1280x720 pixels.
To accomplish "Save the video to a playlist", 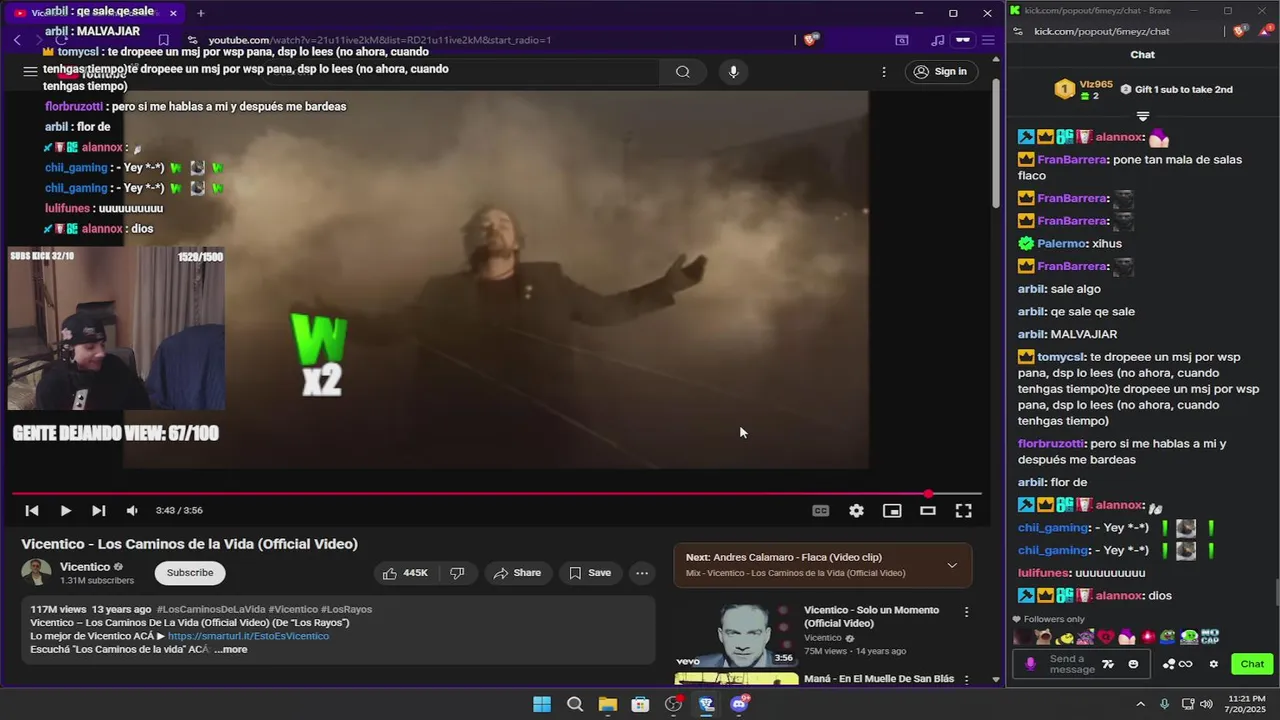I will point(590,573).
